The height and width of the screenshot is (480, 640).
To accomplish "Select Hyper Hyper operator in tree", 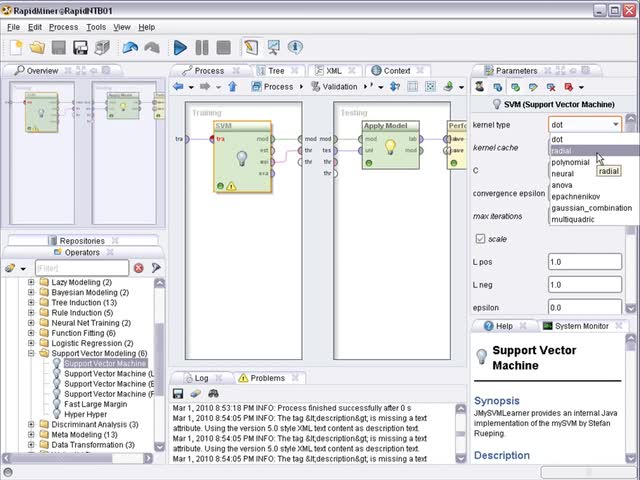I will point(85,414).
